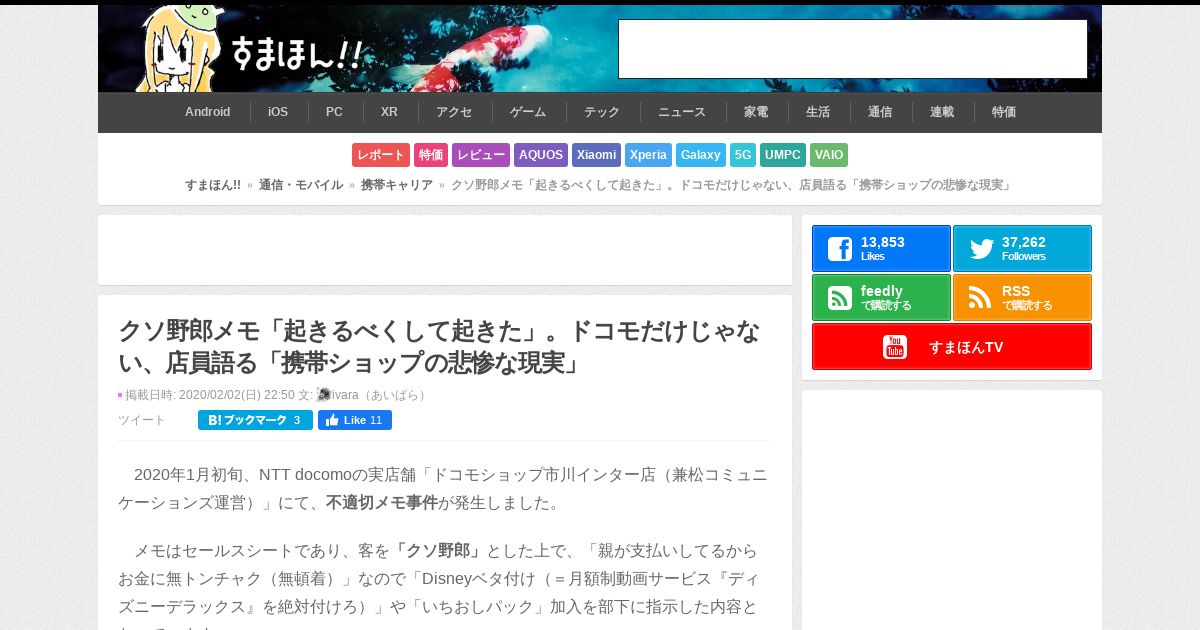Select the Xiaomi tag
Image resolution: width=1200 pixels, height=630 pixels.
point(596,155)
